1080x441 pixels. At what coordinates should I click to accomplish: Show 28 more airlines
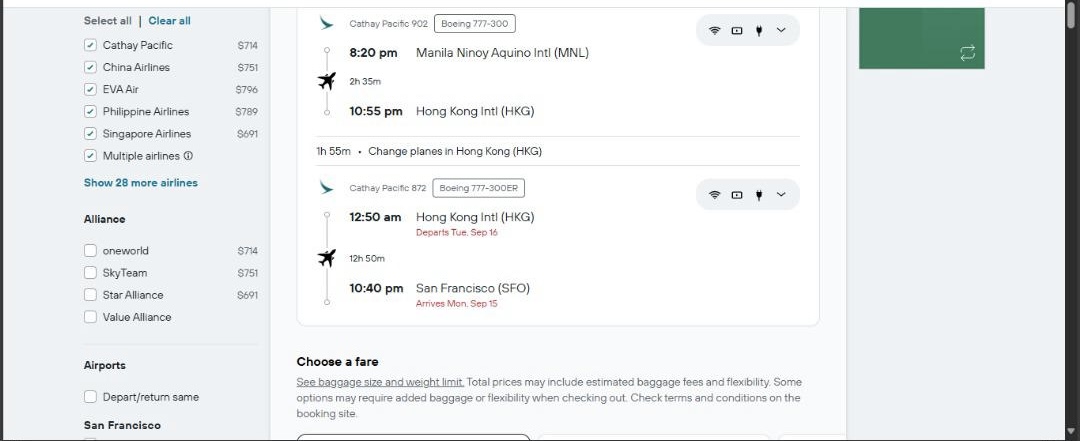tap(141, 183)
